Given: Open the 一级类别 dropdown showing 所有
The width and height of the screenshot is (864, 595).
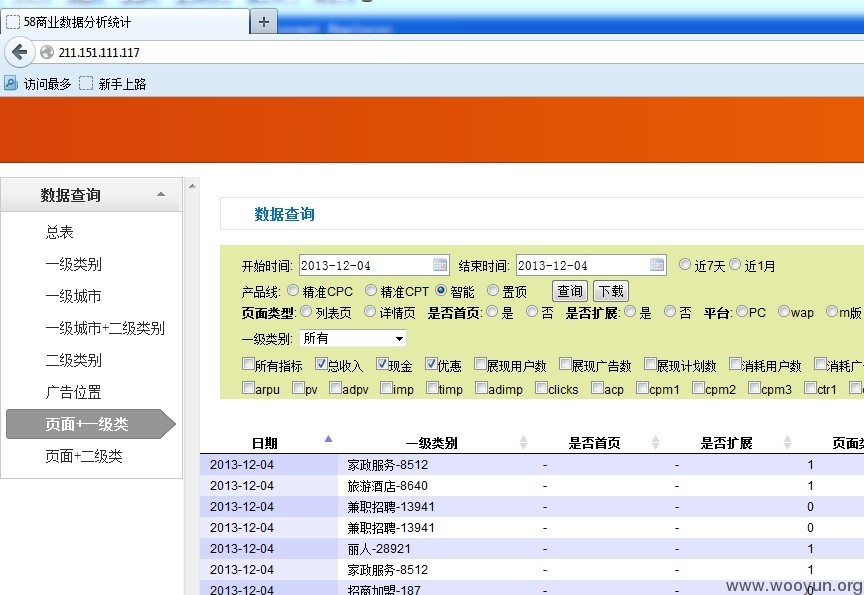Looking at the screenshot, I should pyautogui.click(x=353, y=338).
